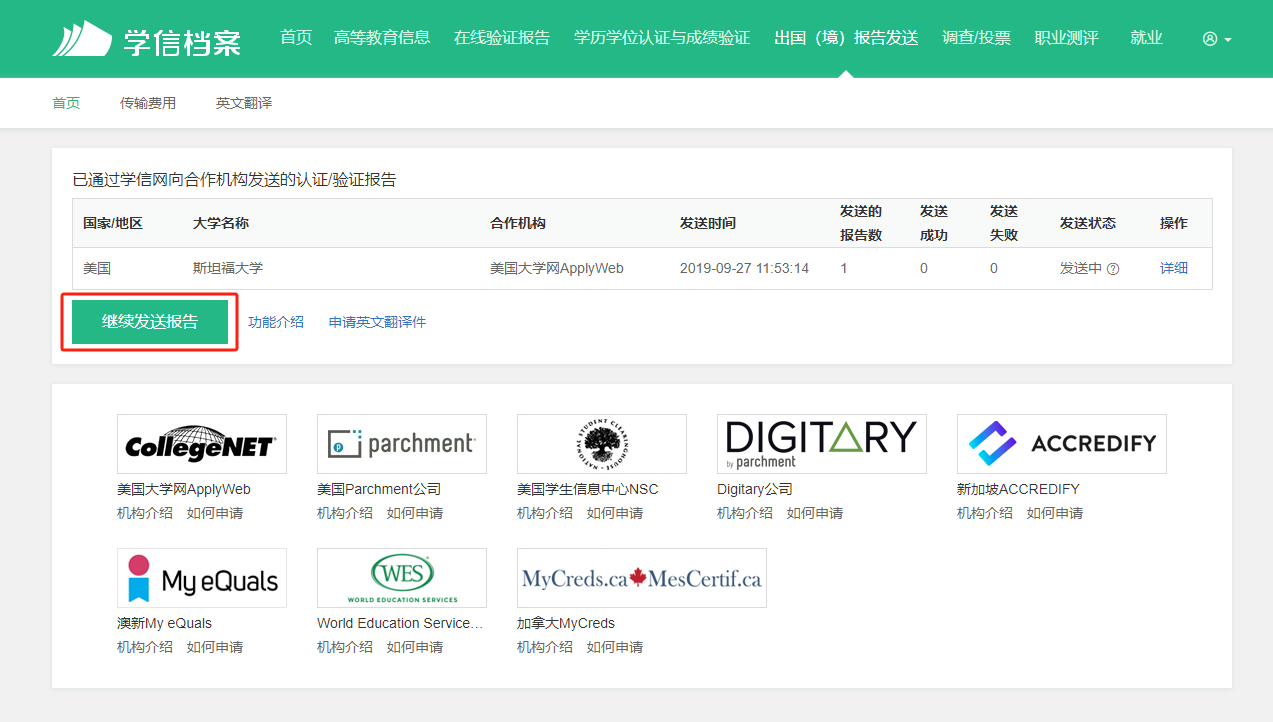The height and width of the screenshot is (722, 1273).
Task: Open 机构介绍 under 美国学生信息中心NSC
Action: coord(545,513)
